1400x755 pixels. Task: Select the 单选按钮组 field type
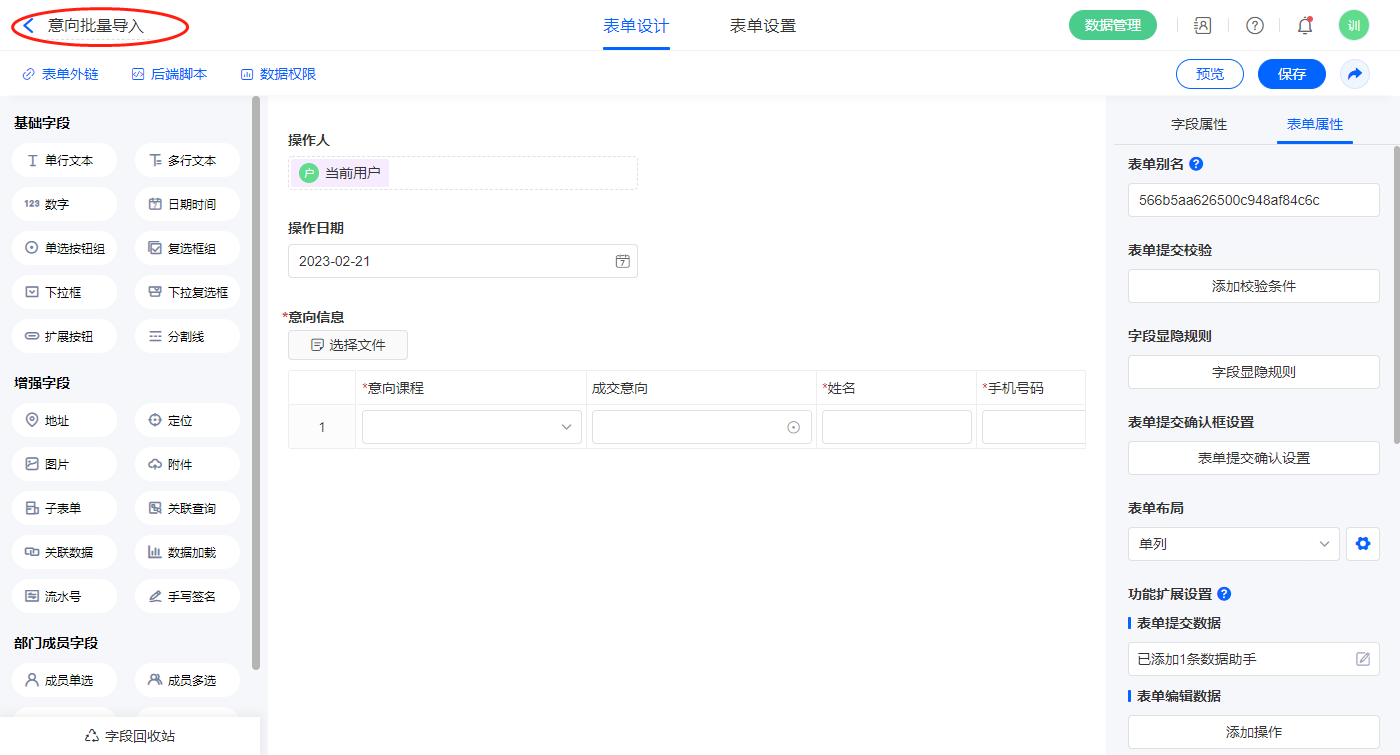coord(65,249)
